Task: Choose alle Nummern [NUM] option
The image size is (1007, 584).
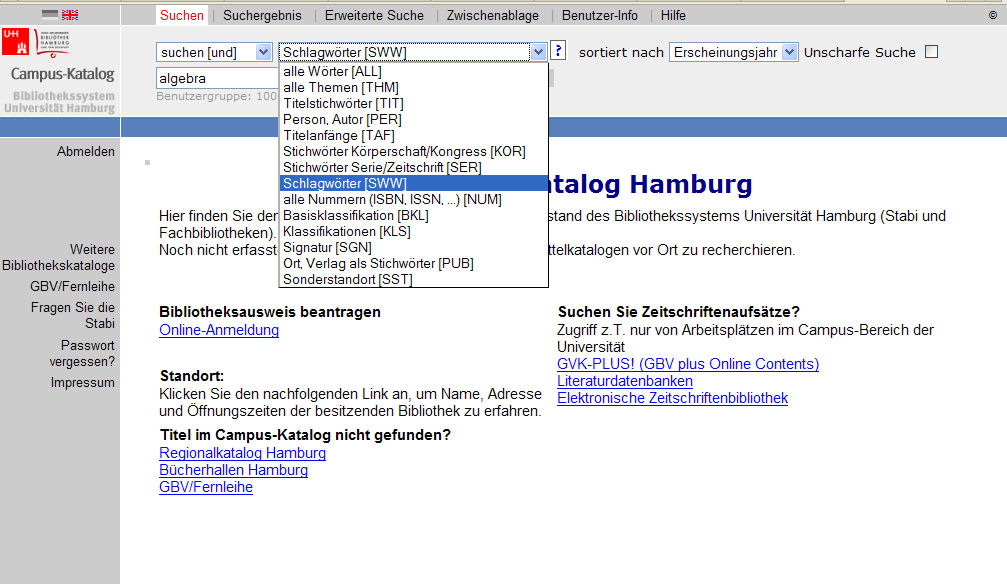Action: pos(414,200)
